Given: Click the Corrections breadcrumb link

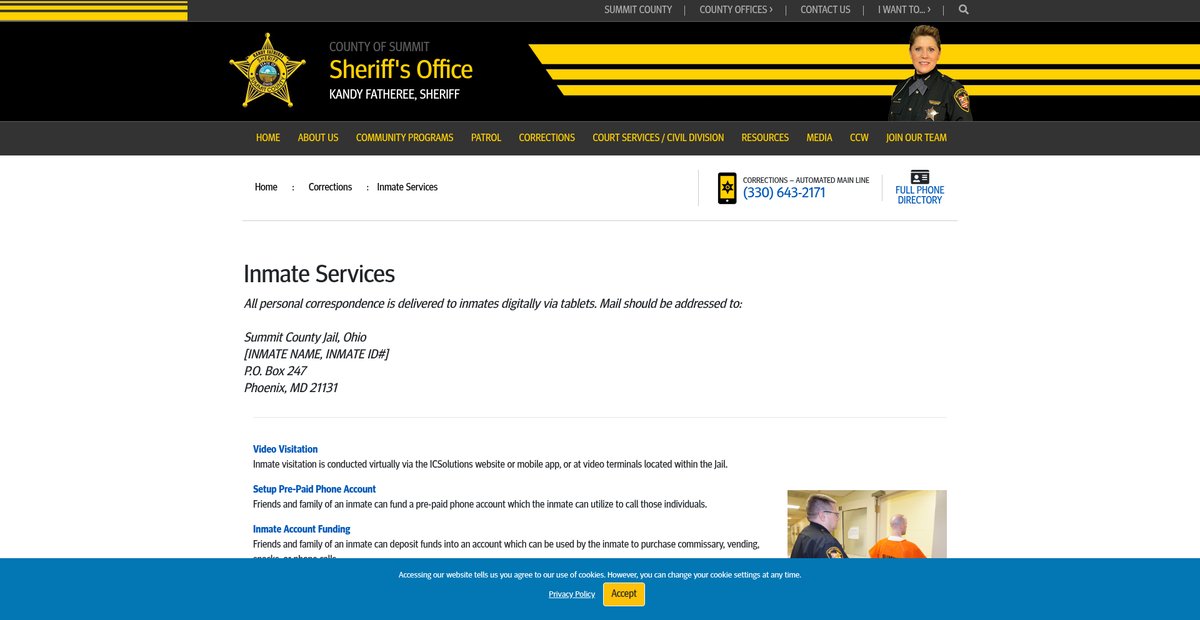Looking at the screenshot, I should [x=330, y=187].
